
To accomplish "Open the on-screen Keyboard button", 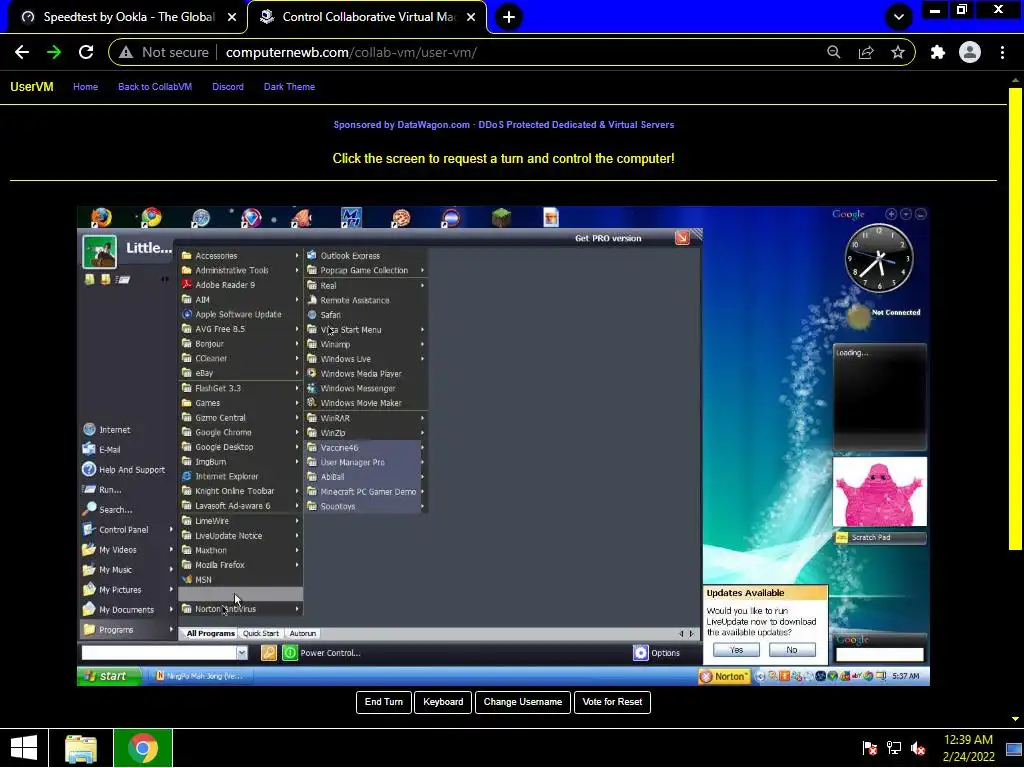I will pos(443,702).
